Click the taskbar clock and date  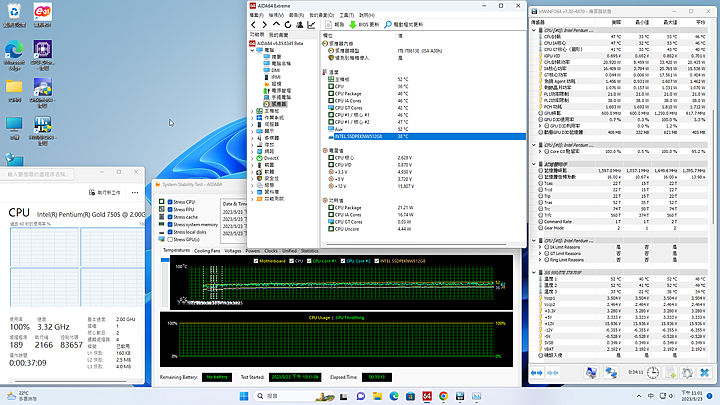tap(691, 396)
